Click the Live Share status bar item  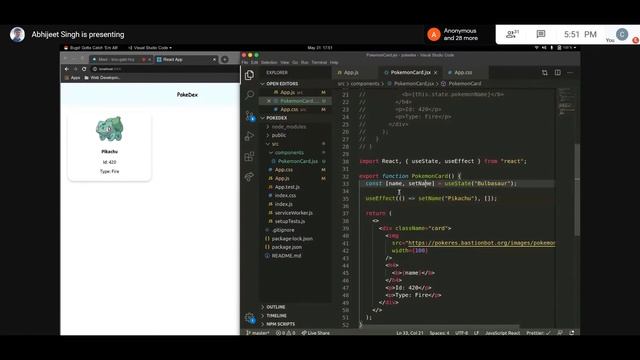tap(316, 333)
